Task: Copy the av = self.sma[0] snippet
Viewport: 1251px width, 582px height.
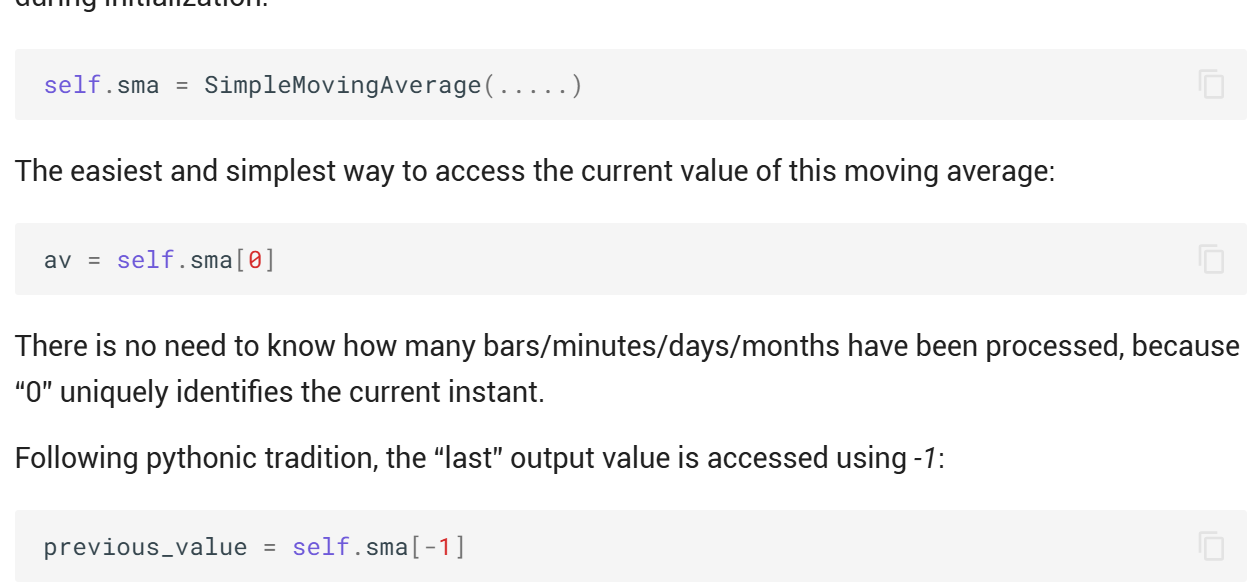Action: point(1211,259)
